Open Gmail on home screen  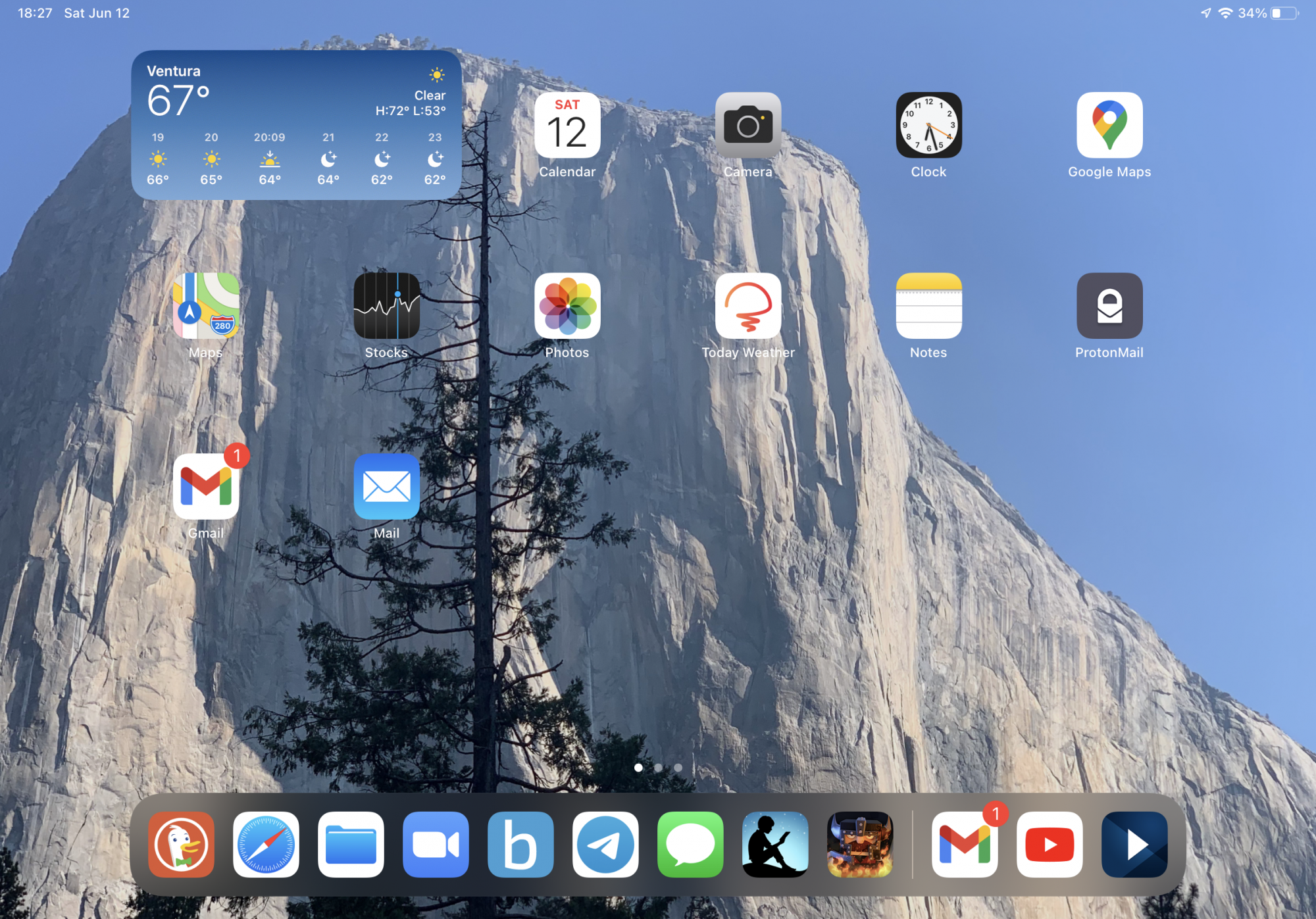[x=206, y=487]
